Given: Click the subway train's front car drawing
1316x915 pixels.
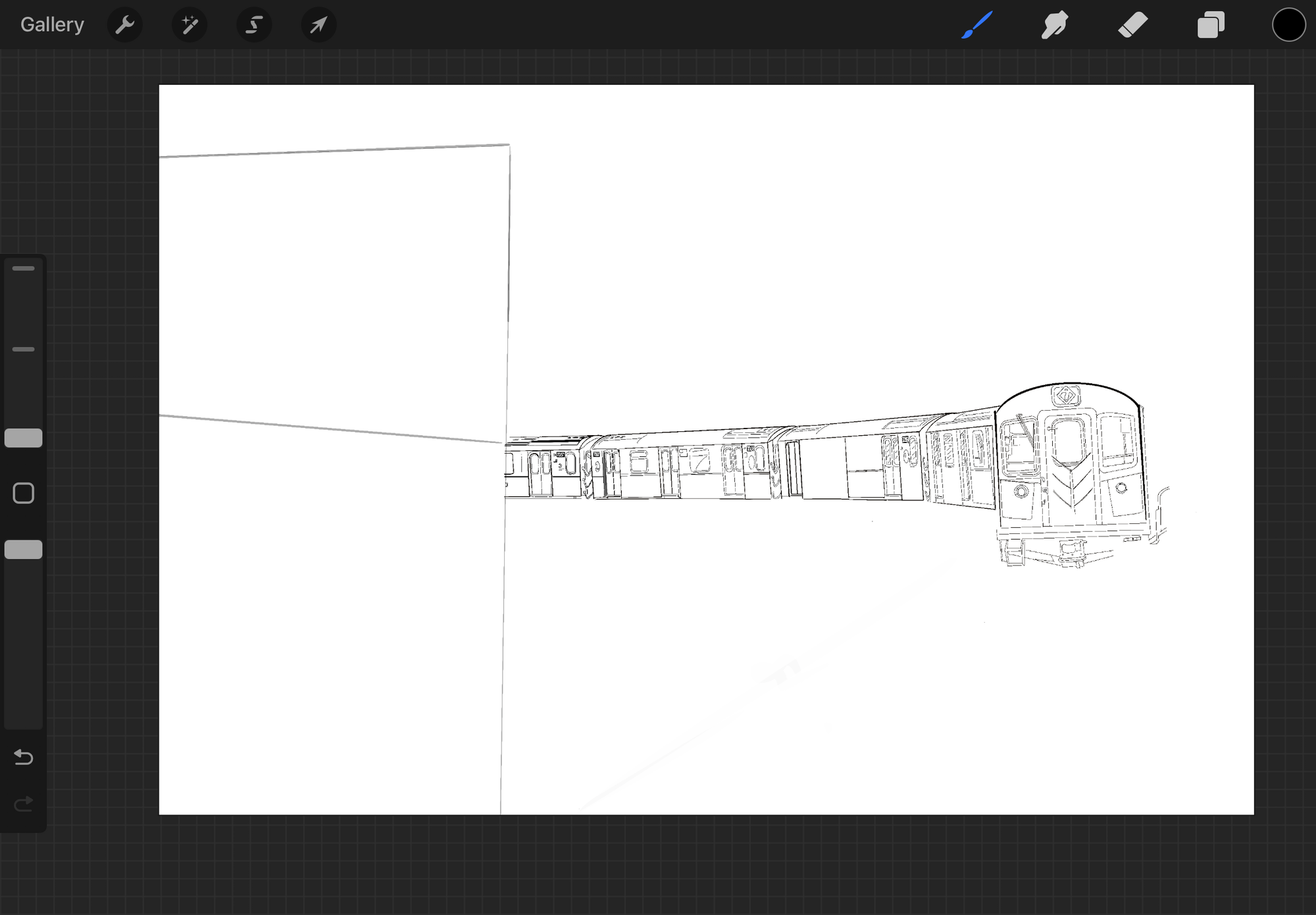Looking at the screenshot, I should tap(1071, 474).
